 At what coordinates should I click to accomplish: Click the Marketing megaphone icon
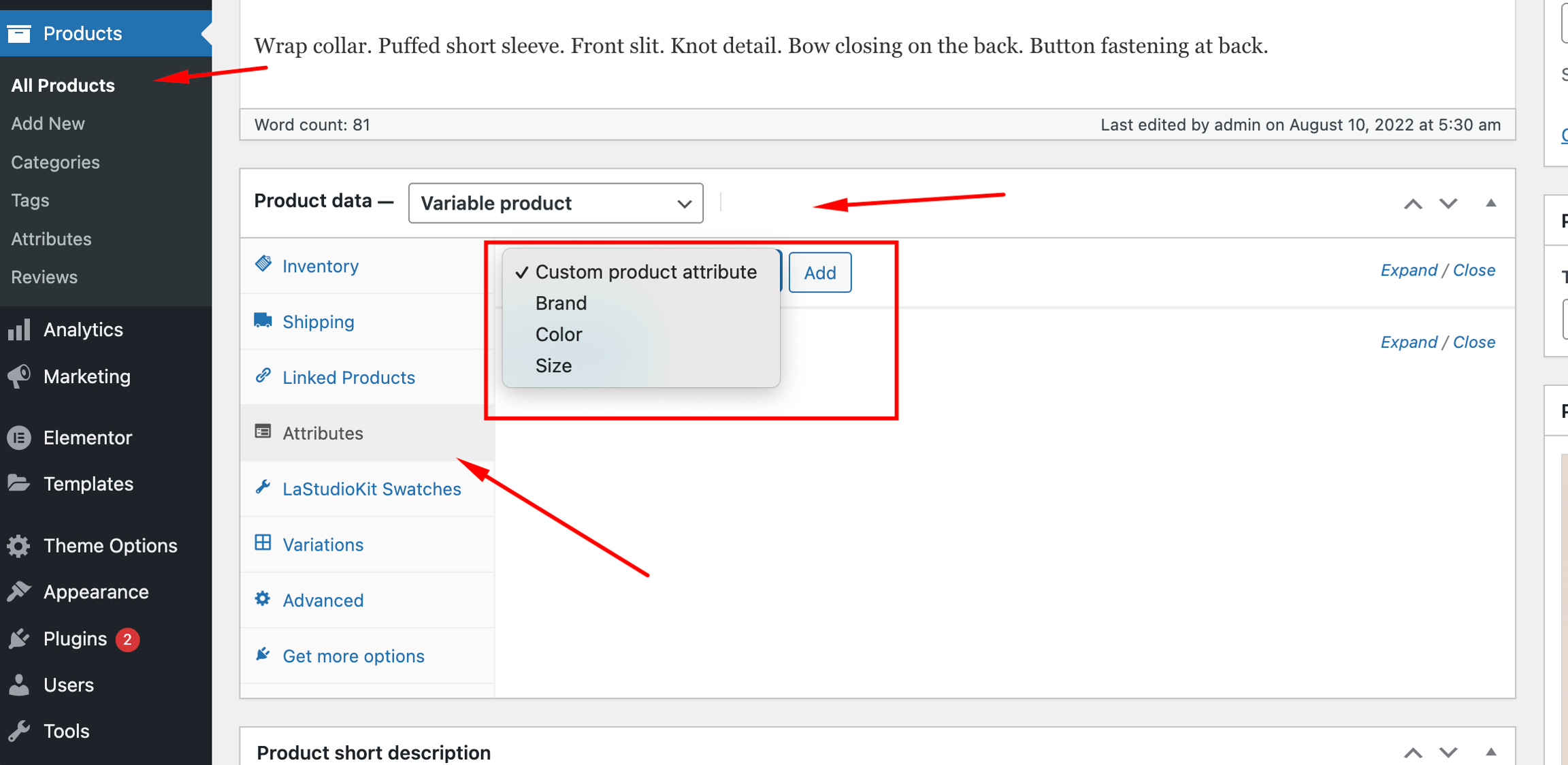click(x=19, y=376)
